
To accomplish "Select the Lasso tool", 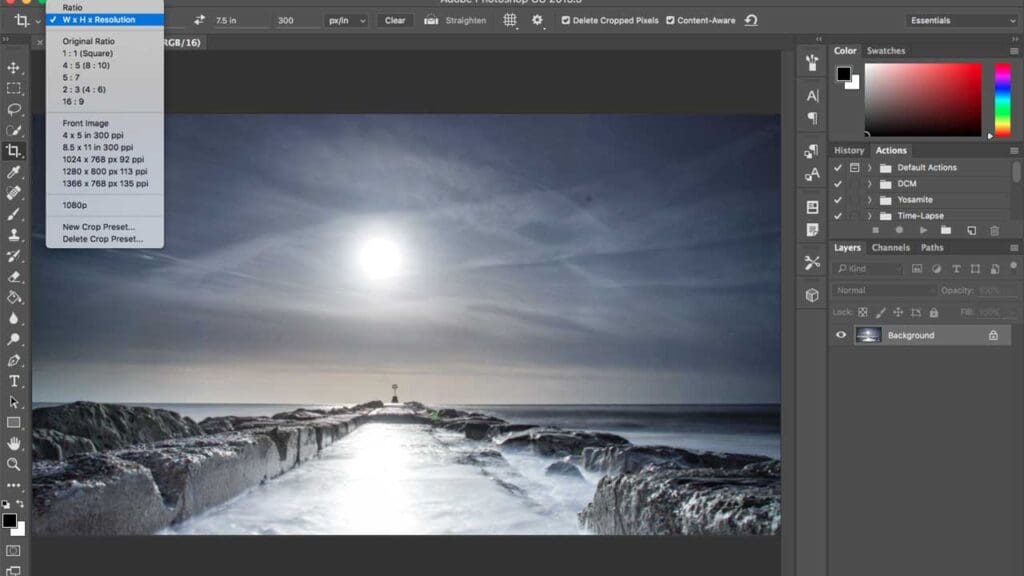I will pos(14,108).
